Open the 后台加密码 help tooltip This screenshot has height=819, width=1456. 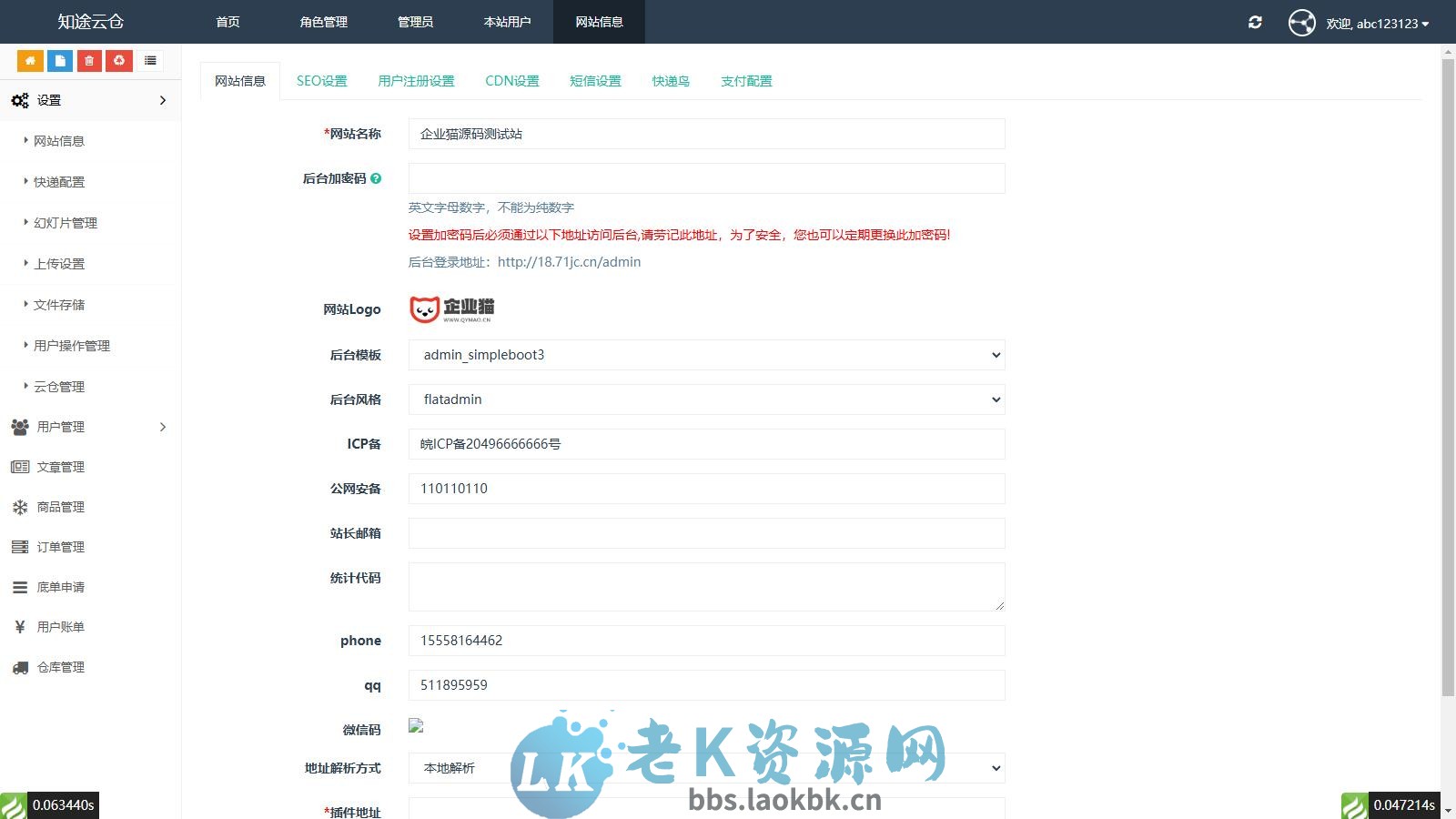point(376,178)
